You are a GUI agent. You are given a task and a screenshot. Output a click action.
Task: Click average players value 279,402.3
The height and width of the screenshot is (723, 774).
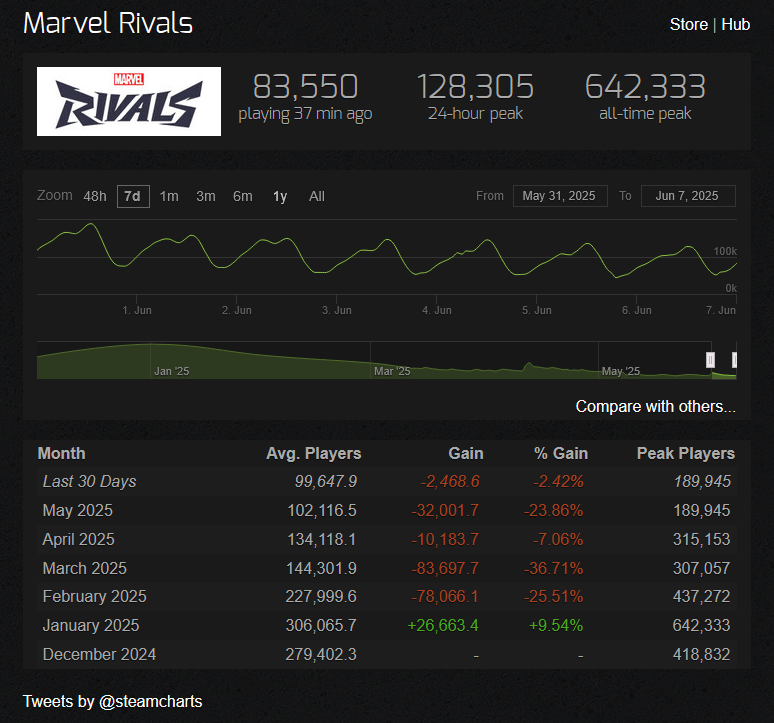coord(321,654)
